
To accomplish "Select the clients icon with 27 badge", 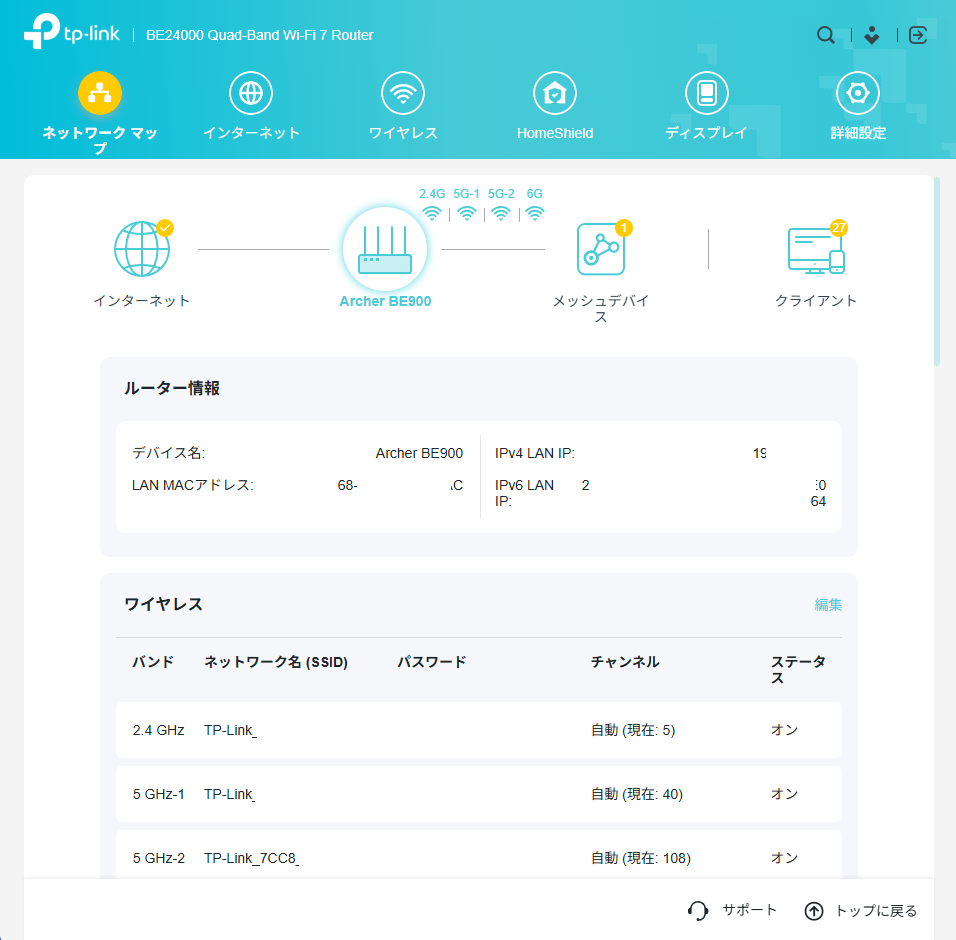I will 816,249.
